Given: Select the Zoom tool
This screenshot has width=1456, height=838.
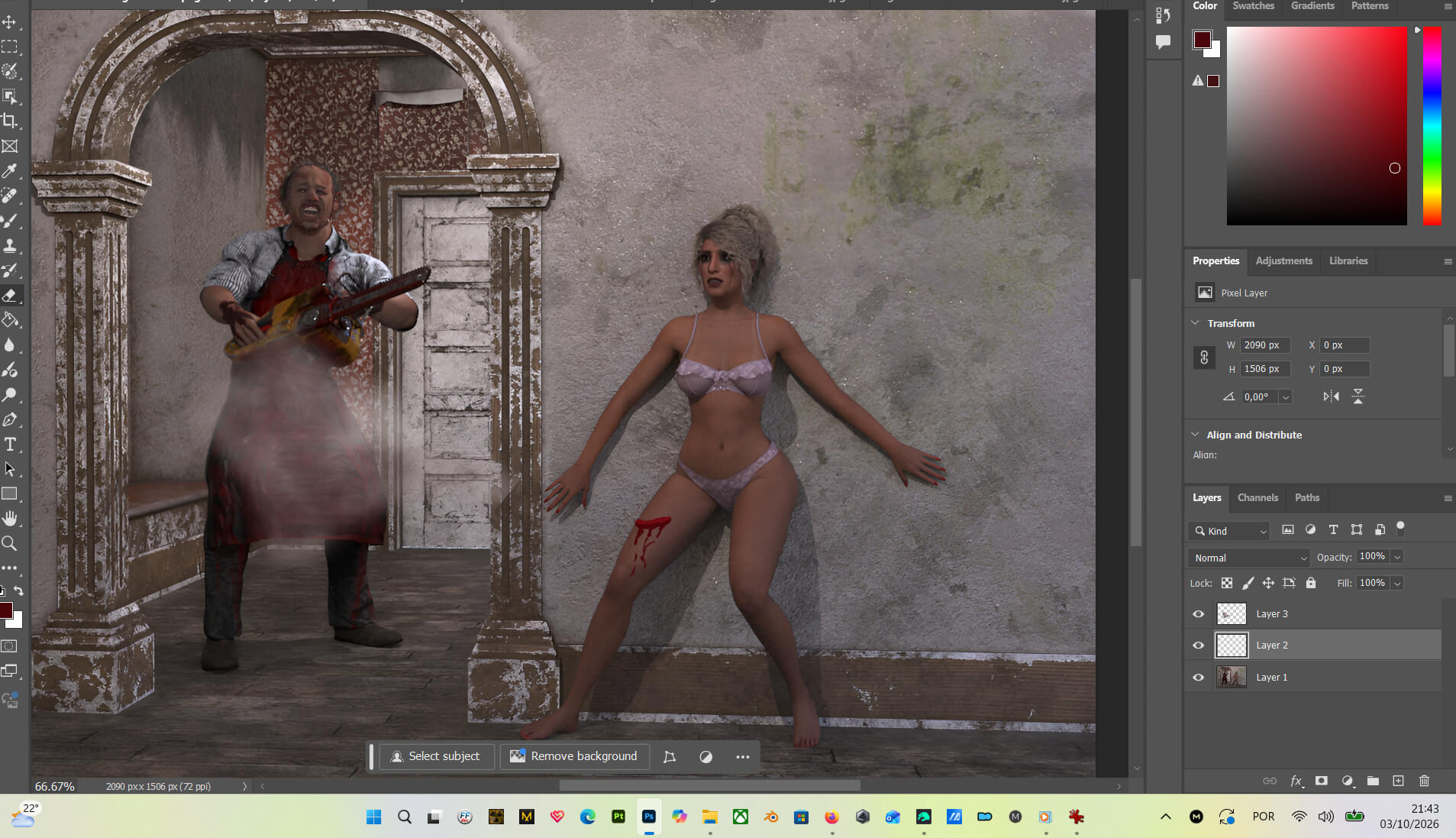Looking at the screenshot, I should tap(10, 543).
